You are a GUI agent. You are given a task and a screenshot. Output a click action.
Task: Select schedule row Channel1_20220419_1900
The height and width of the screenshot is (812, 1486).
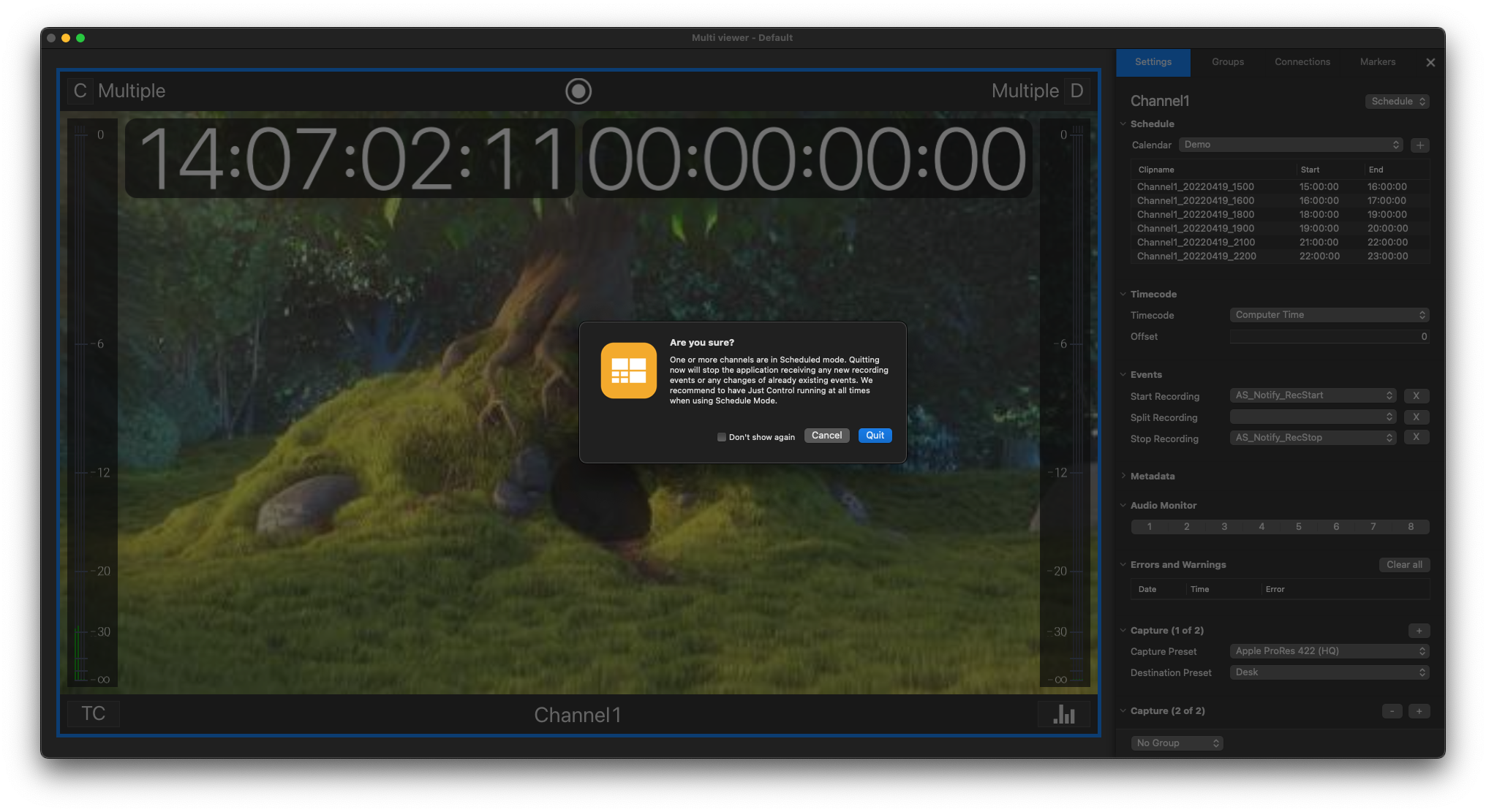(x=1280, y=229)
